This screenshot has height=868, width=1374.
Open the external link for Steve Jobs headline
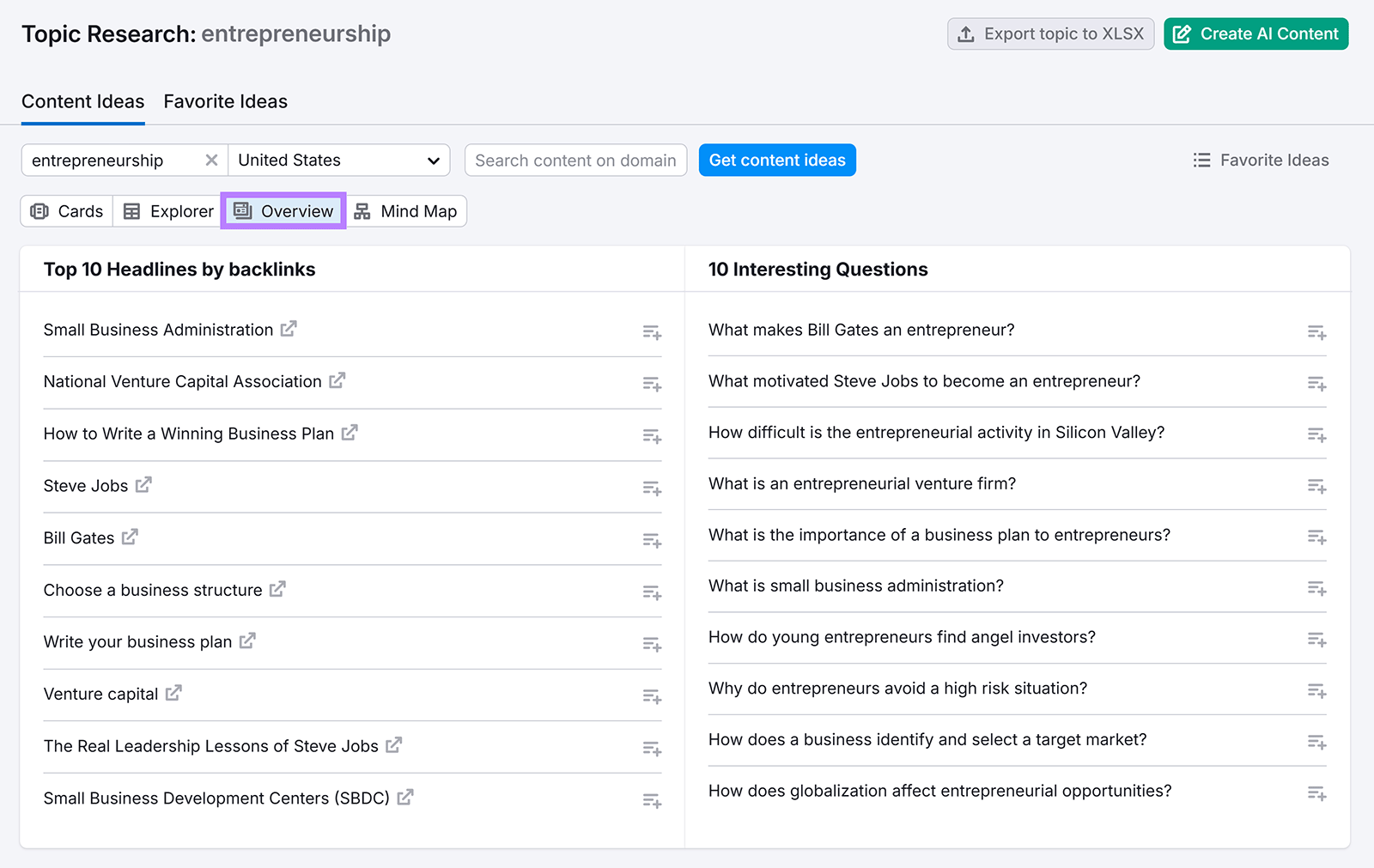tap(143, 484)
